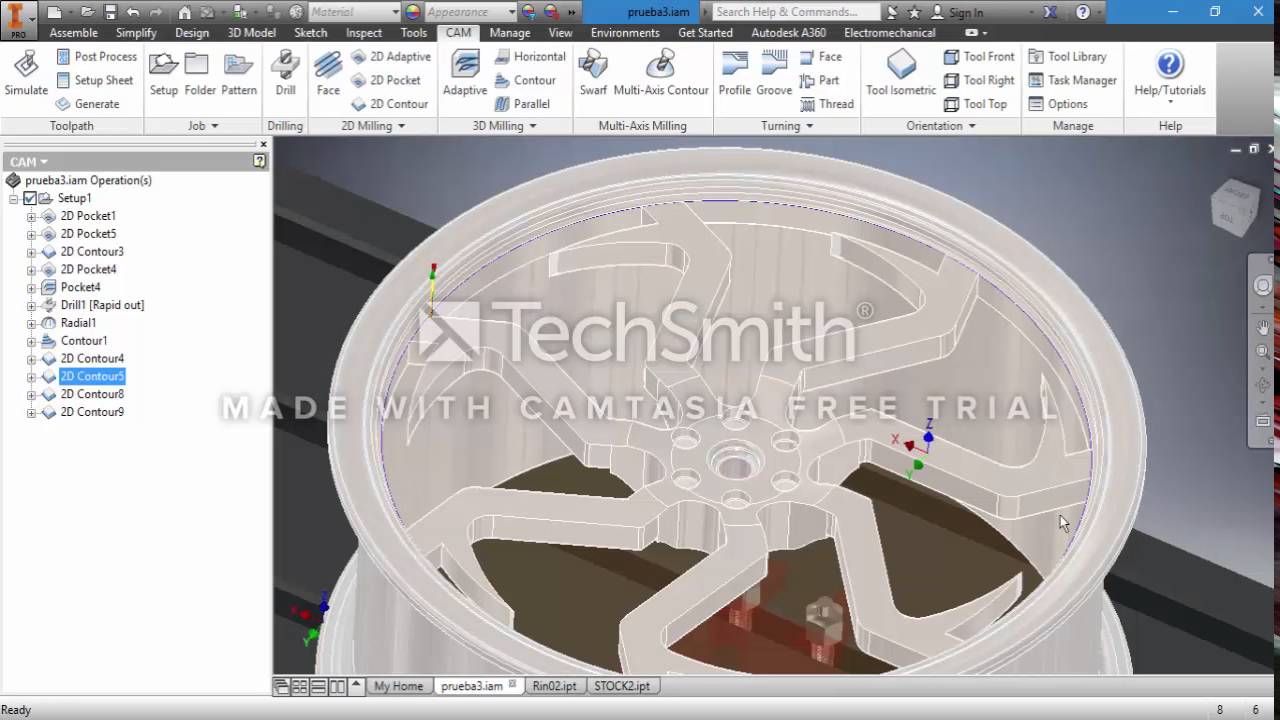Switch to the STOCK2.ipt document tab
Image resolution: width=1280 pixels, height=720 pixels.
click(621, 686)
